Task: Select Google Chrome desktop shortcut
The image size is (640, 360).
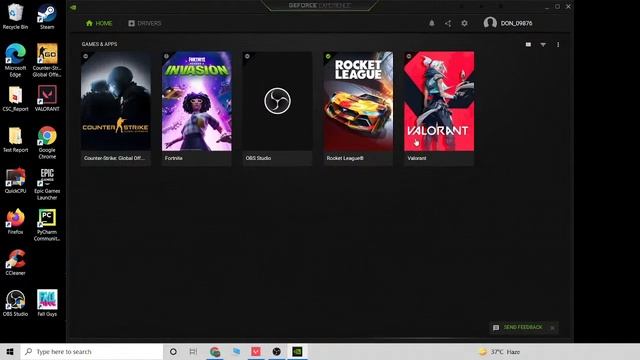Action: coord(47,142)
